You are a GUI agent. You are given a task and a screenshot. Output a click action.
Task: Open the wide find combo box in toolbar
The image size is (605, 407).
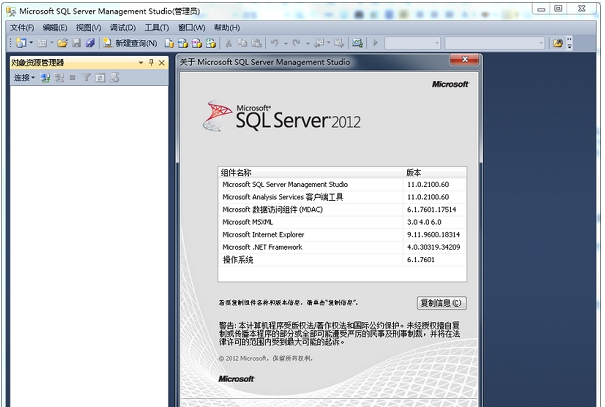click(x=495, y=43)
